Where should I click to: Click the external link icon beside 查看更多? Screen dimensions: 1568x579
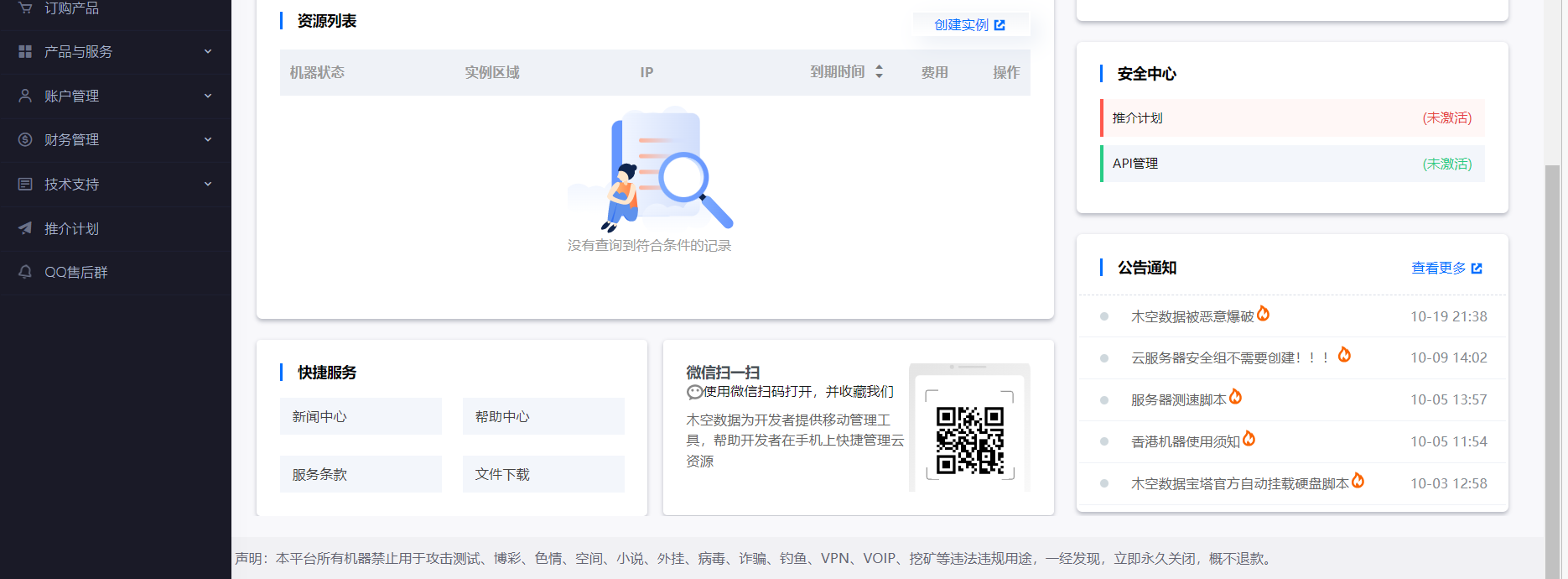(1477, 269)
